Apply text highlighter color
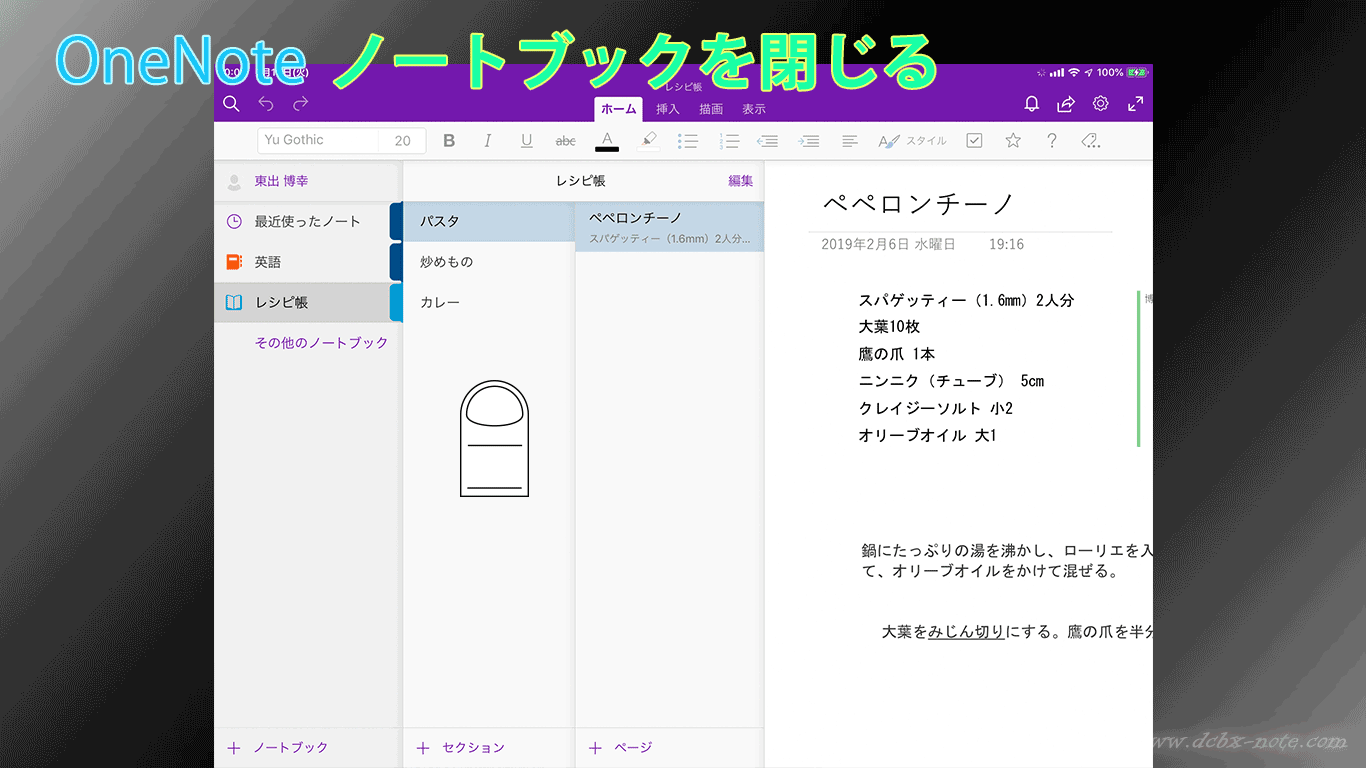The height and width of the screenshot is (768, 1366). coord(649,141)
